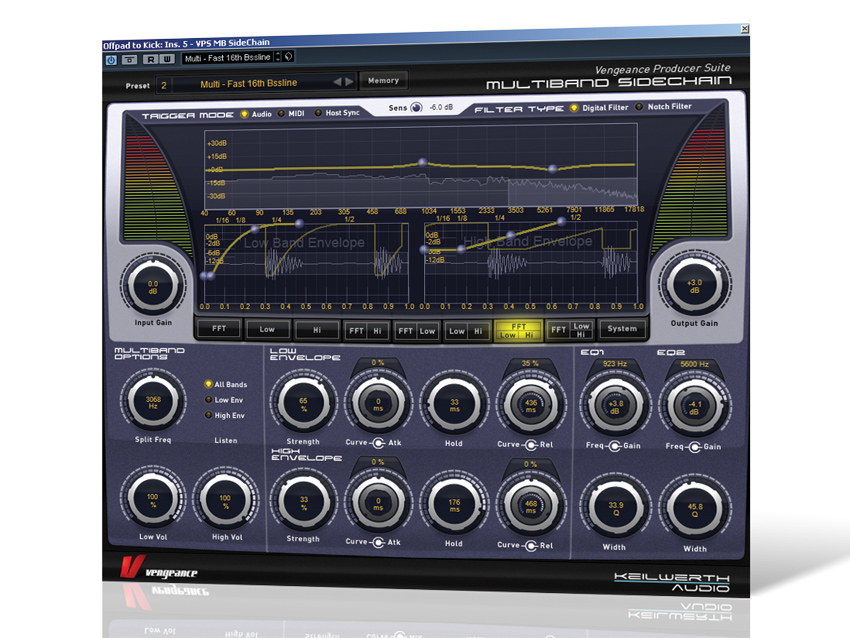Click the host toolbar button beside power

coord(130,60)
